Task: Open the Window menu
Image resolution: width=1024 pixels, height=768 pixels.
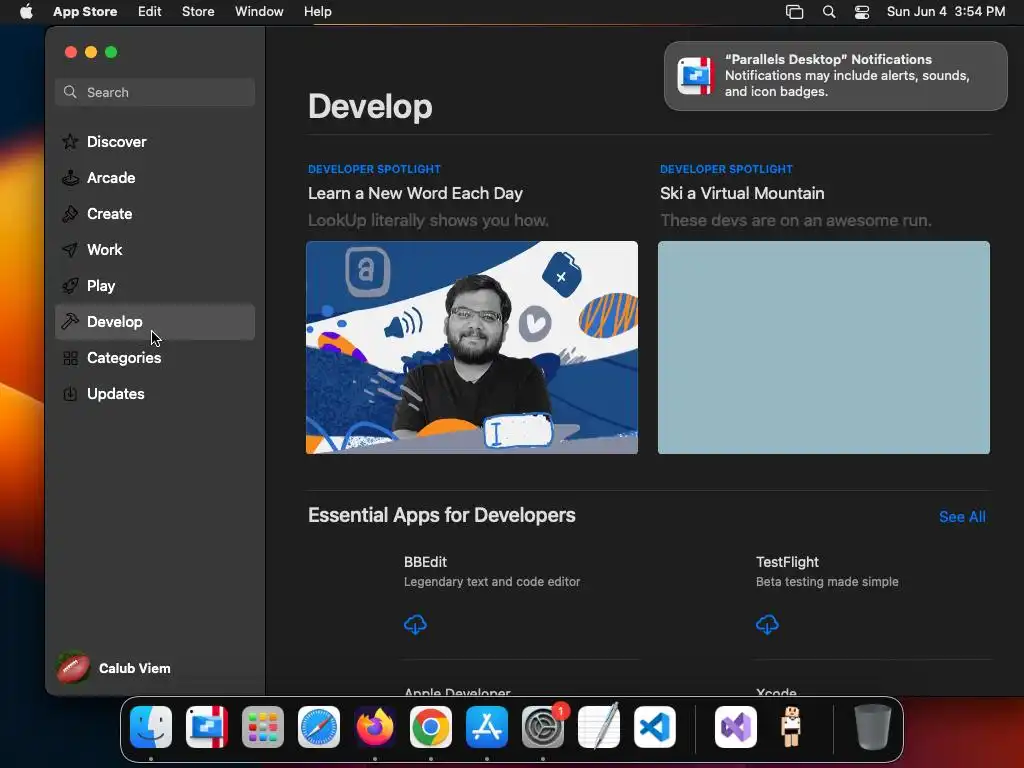Action: 259,12
